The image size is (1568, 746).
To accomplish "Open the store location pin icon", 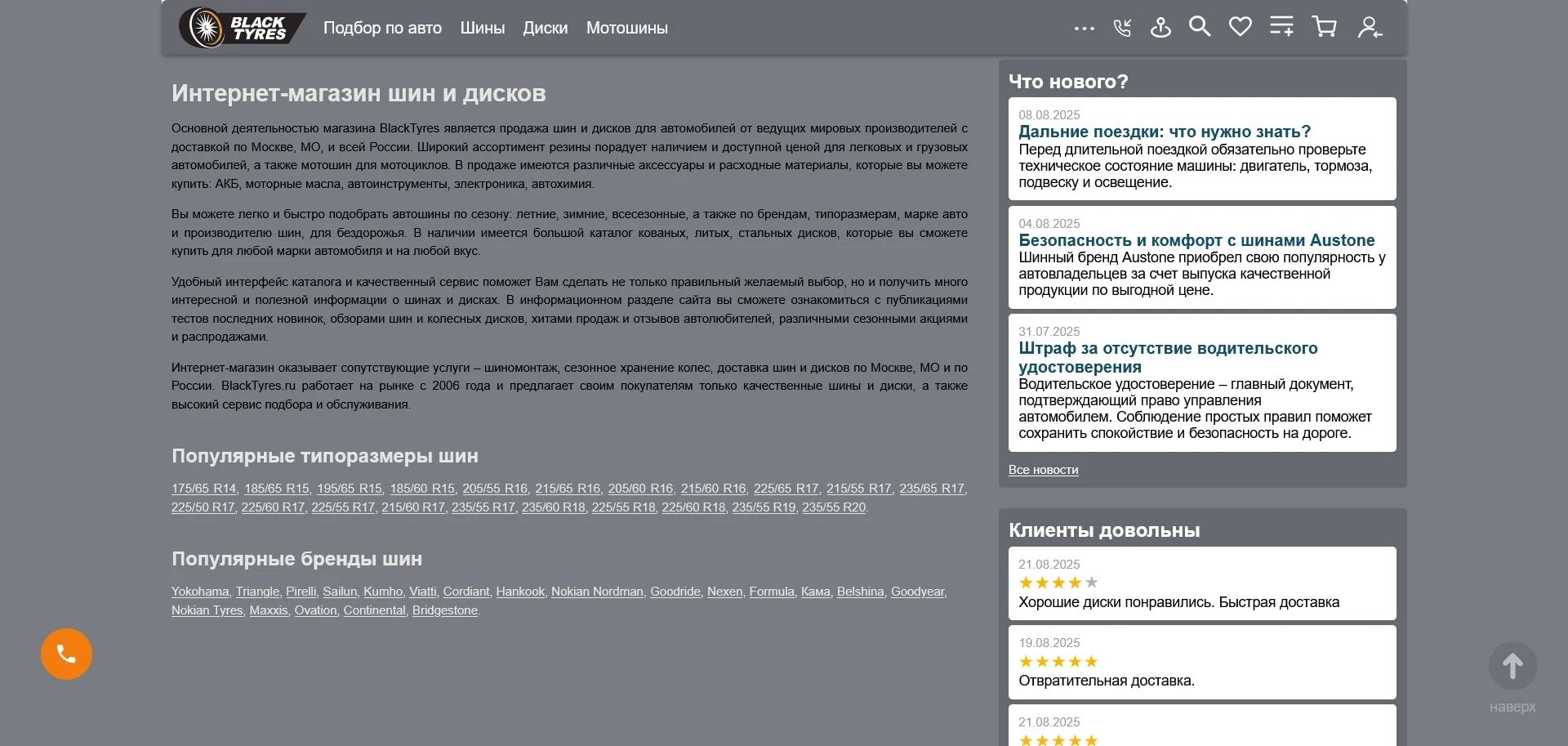I will click(1160, 28).
